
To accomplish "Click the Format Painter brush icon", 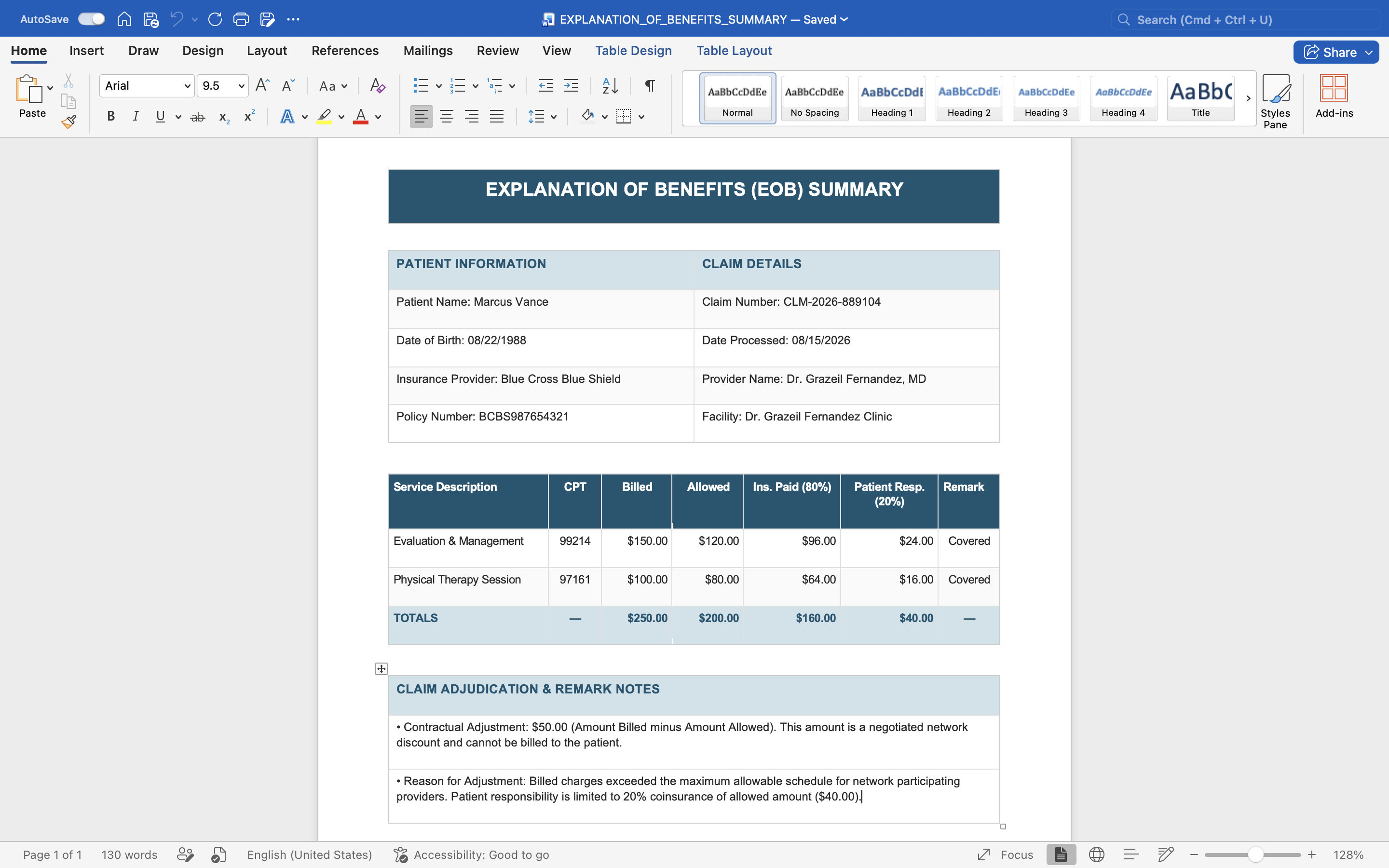I will (x=69, y=122).
